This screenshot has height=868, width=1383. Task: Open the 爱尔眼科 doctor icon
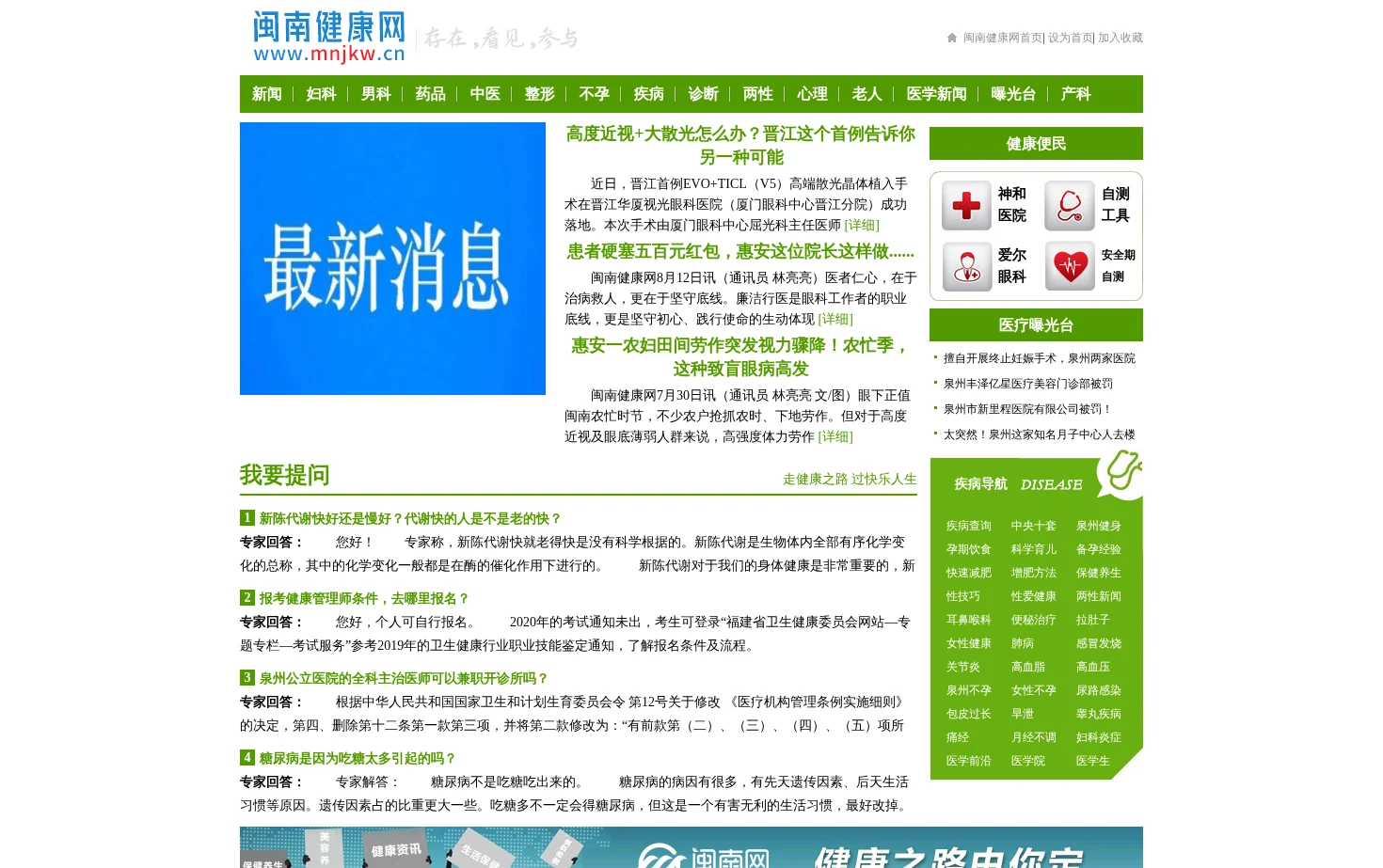[x=966, y=266]
